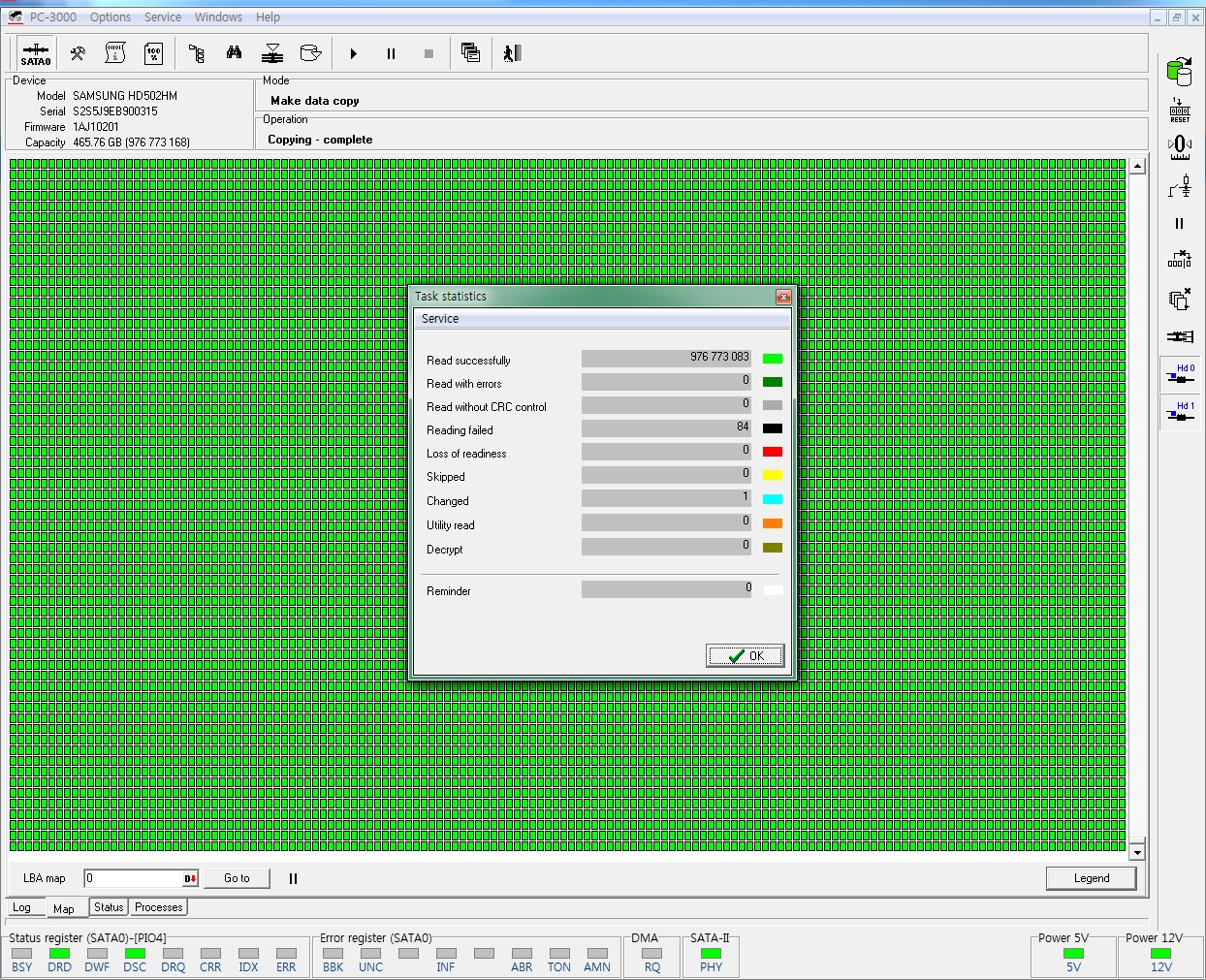Click the OK button in Task statistics
This screenshot has height=980, width=1206.
745,656
